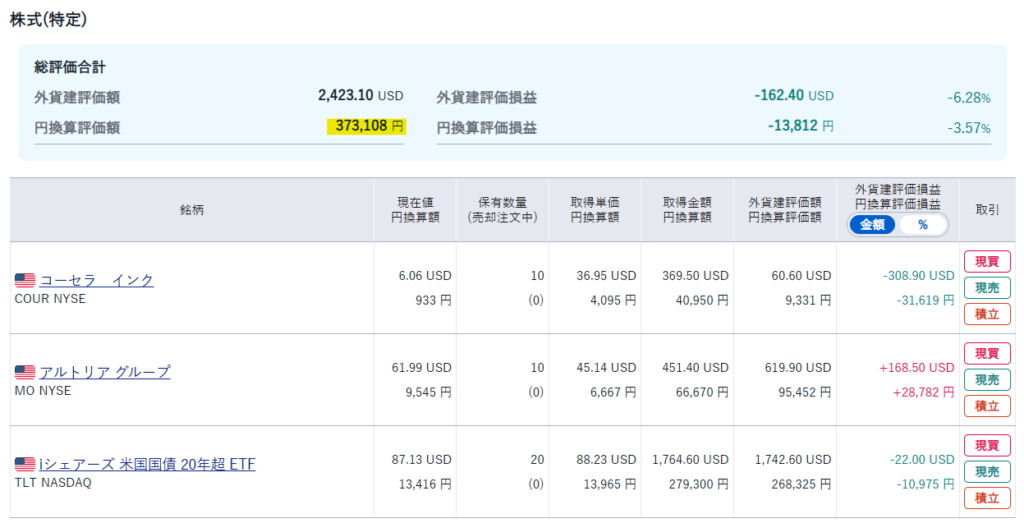
Task: Click the 銘柄 column header
Action: click(x=192, y=210)
